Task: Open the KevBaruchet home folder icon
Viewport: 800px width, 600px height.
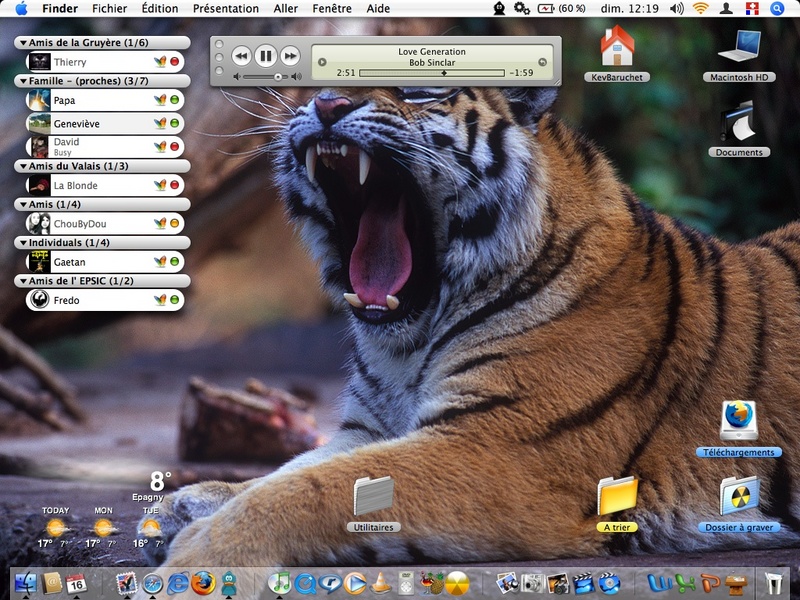Action: tap(617, 48)
